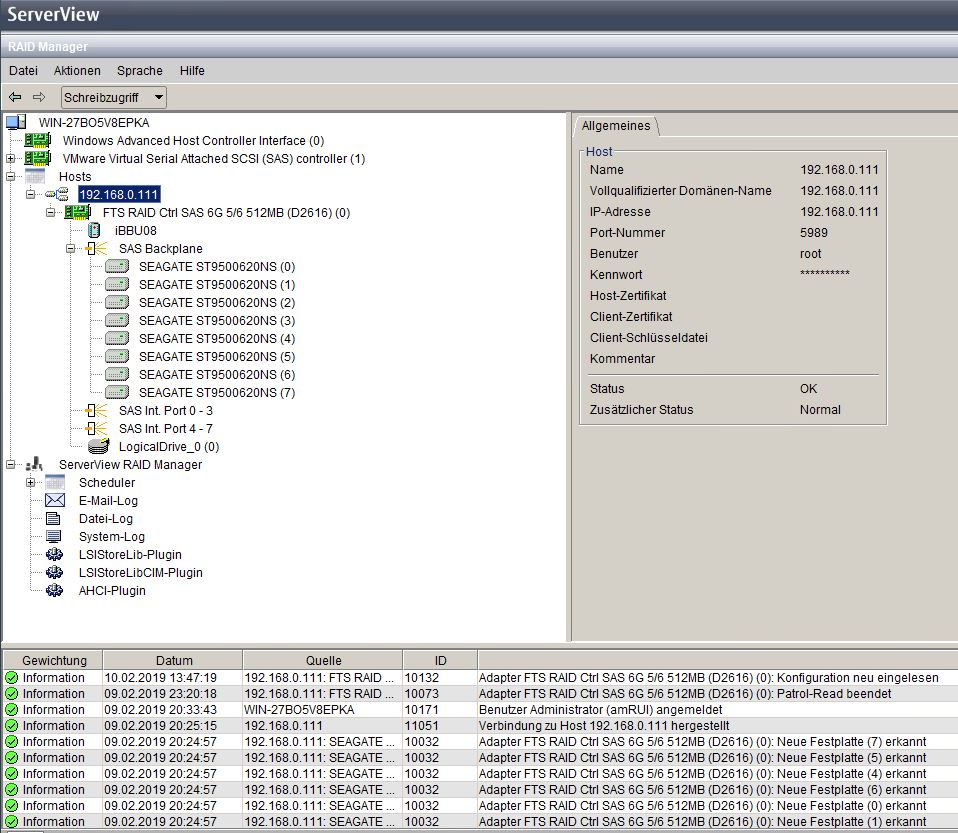Viewport: 958px width, 833px height.
Task: Click the forward navigation arrow icon
Action: 39,97
